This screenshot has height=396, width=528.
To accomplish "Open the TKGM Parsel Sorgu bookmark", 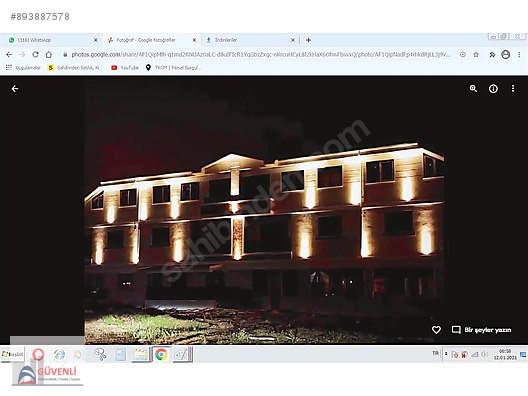I will click(x=172, y=68).
